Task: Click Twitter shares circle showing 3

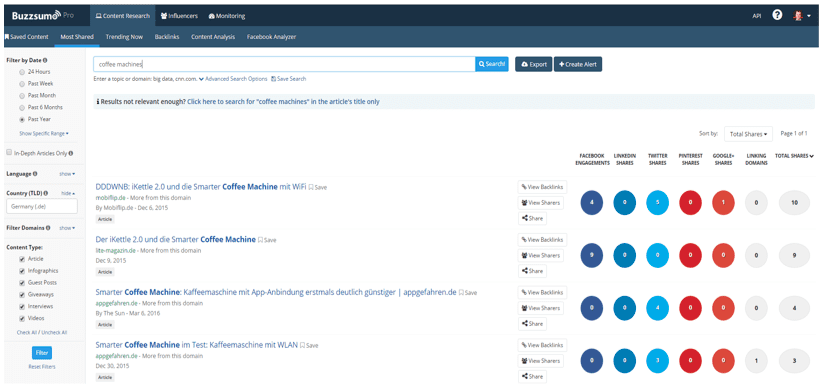Action: pyautogui.click(x=657, y=361)
